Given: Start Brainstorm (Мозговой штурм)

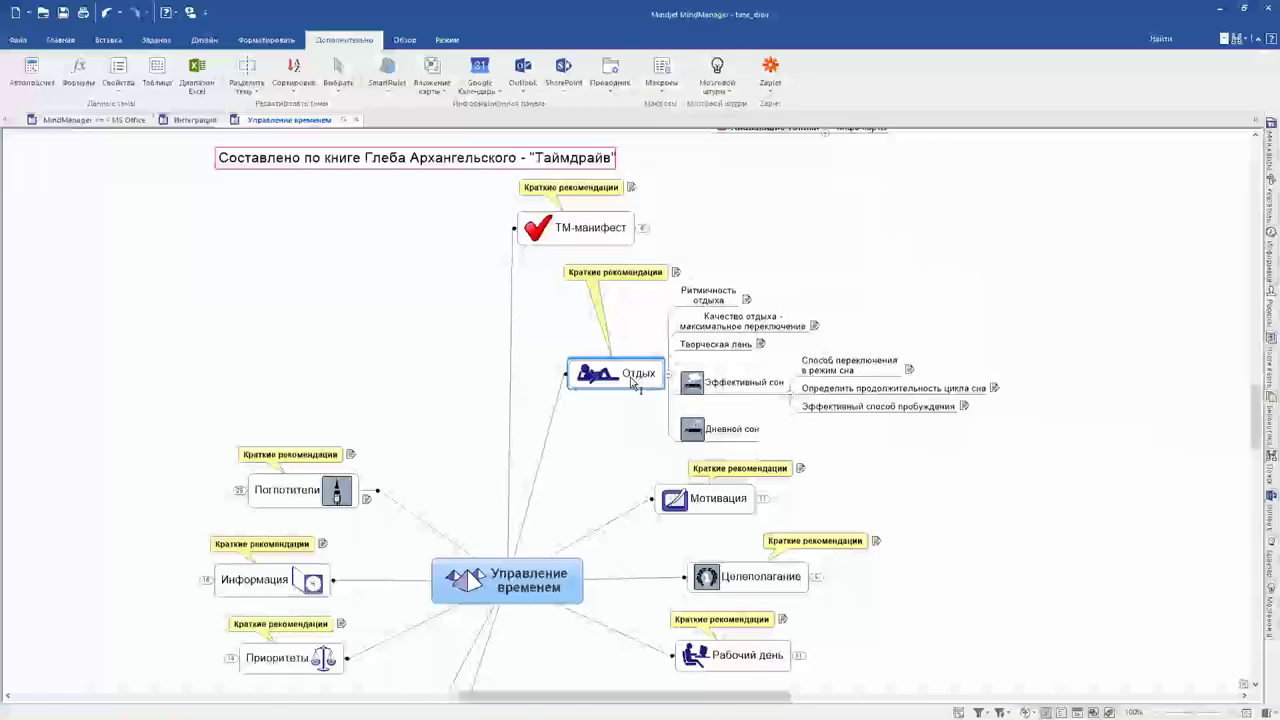Looking at the screenshot, I should coord(717,76).
